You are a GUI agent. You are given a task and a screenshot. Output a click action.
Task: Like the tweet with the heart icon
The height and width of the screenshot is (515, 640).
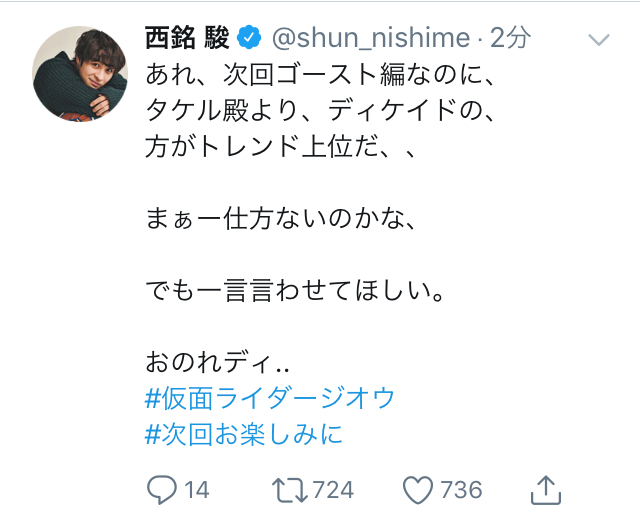pos(418,489)
